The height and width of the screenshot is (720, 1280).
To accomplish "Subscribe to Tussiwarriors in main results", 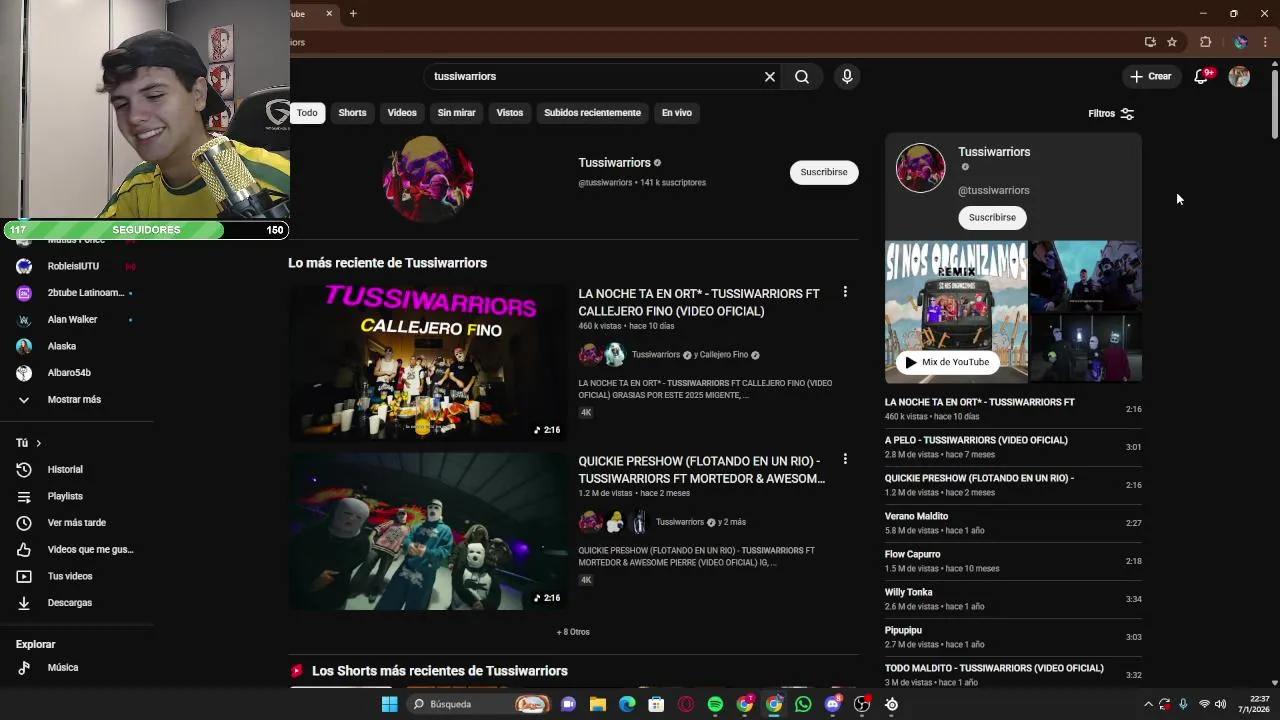I will tap(824, 172).
